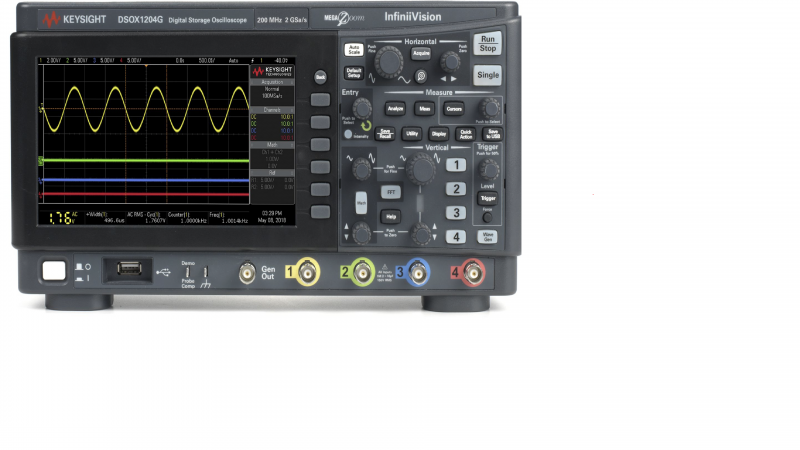Click the softkey beside the Normal 100MSa/s readout
This screenshot has width=800, height=450.
click(320, 99)
